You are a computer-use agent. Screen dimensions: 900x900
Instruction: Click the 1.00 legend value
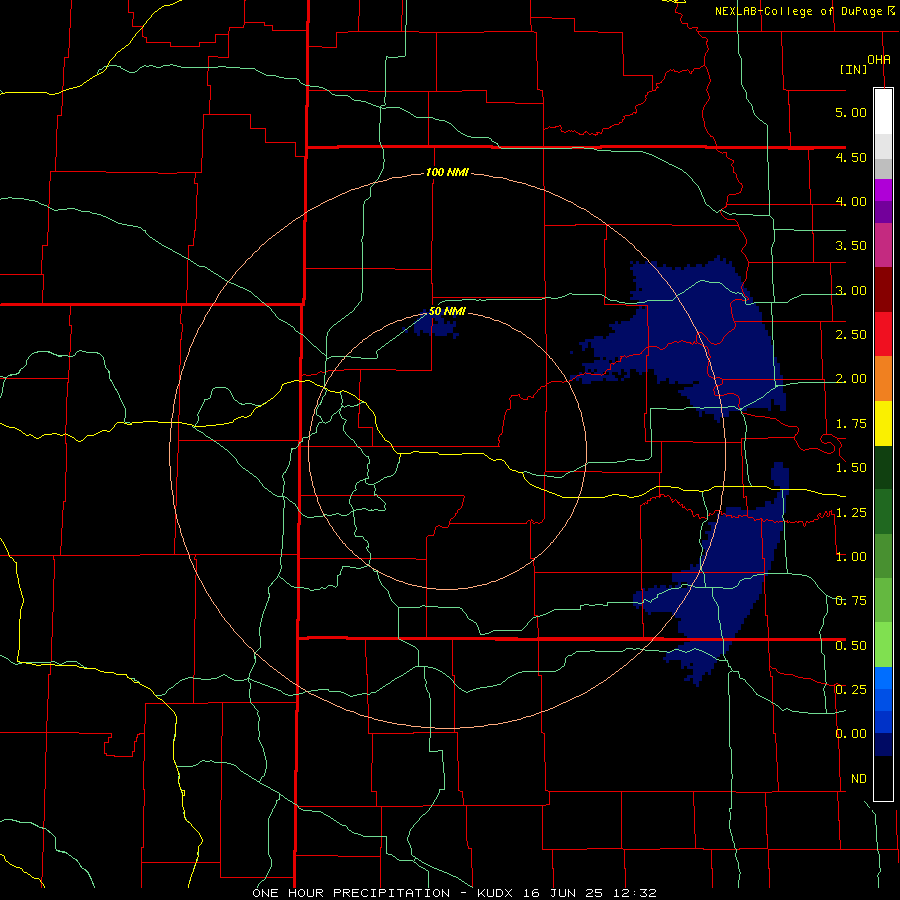click(851, 557)
